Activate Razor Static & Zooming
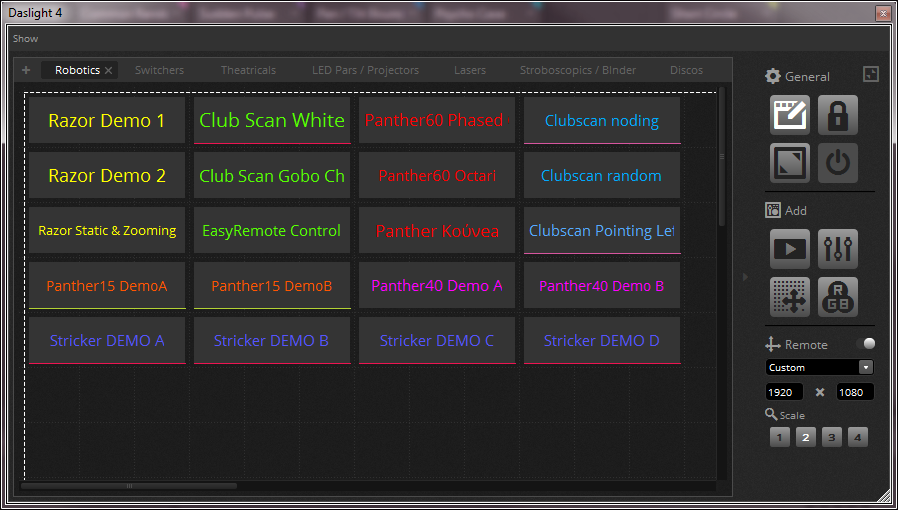Viewport: 898px width, 510px height. click(107, 230)
